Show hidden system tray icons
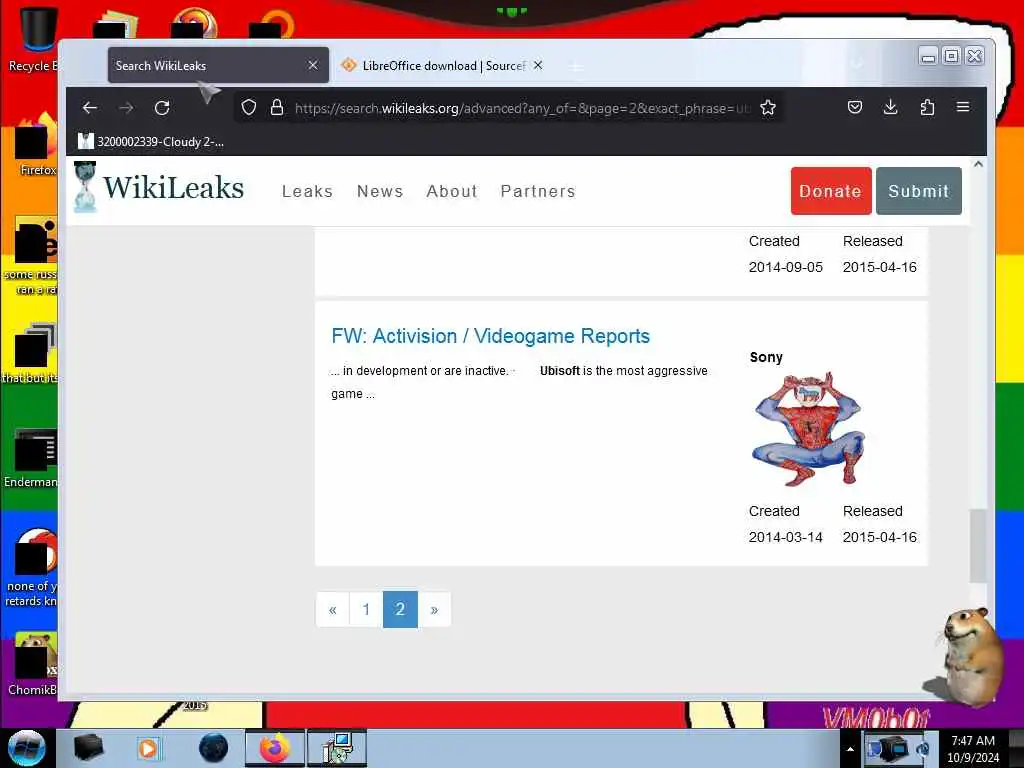Screen dimensions: 1024x768 pyautogui.click(x=850, y=749)
